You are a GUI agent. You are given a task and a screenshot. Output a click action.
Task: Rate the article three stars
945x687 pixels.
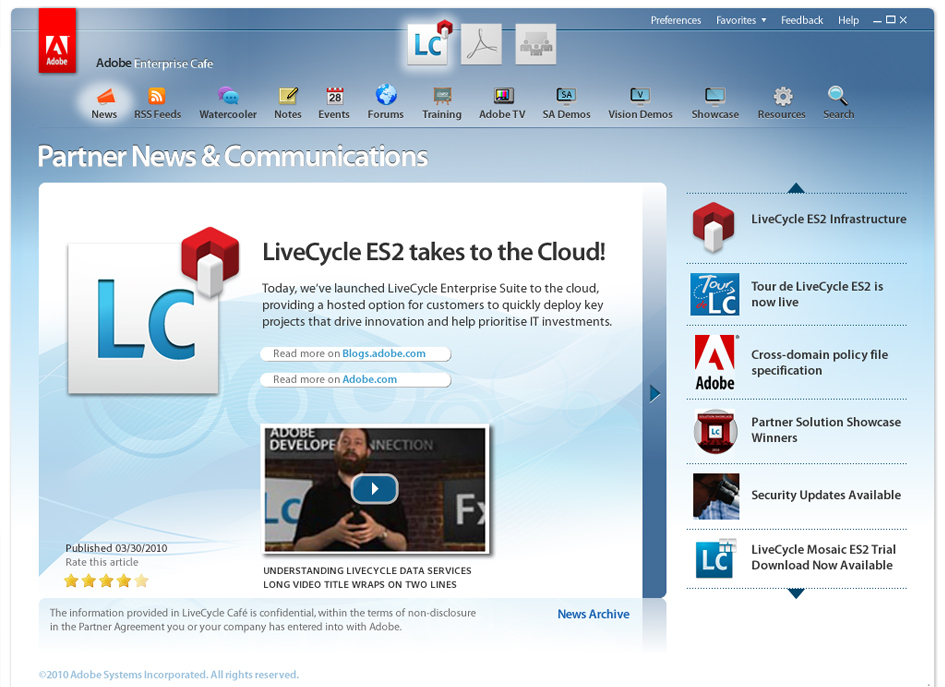(106, 581)
